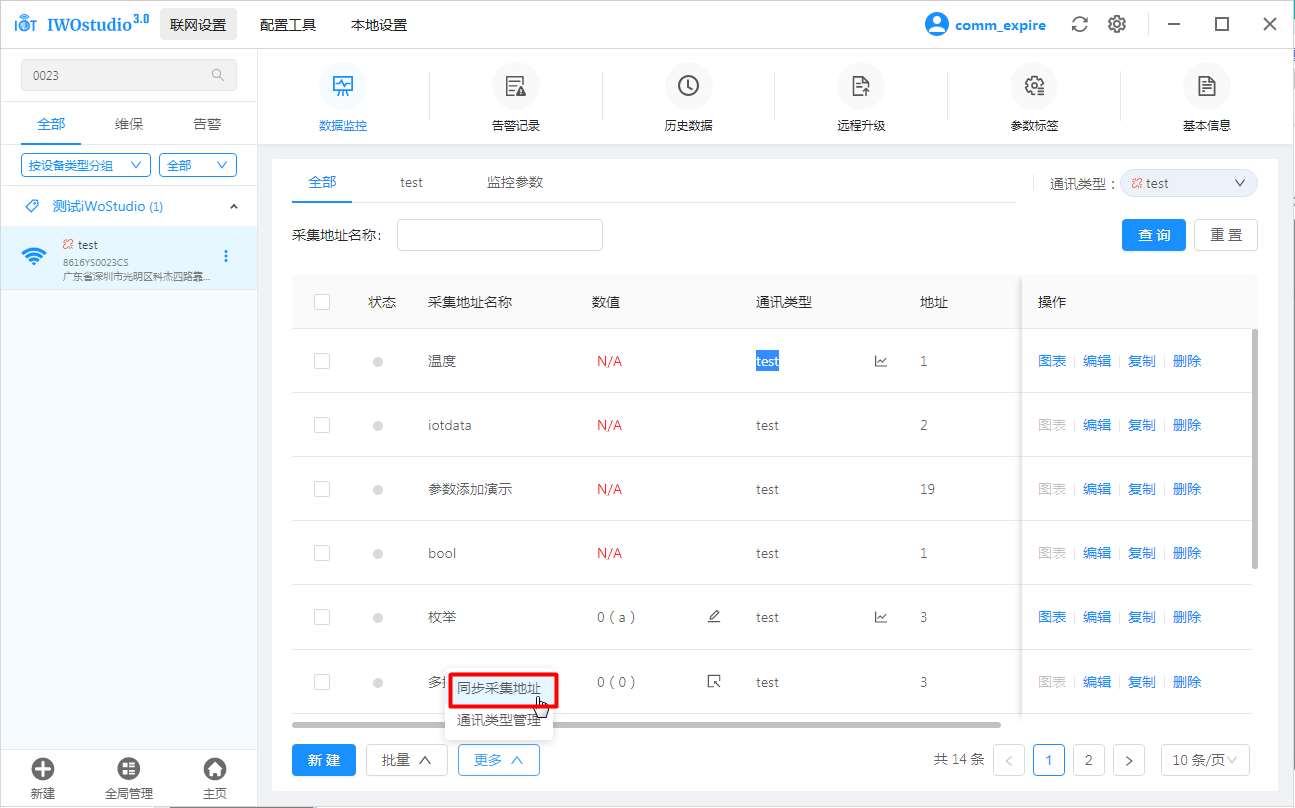Select 同步采集地址 from the popup menu
This screenshot has width=1295, height=808.
pos(500,689)
